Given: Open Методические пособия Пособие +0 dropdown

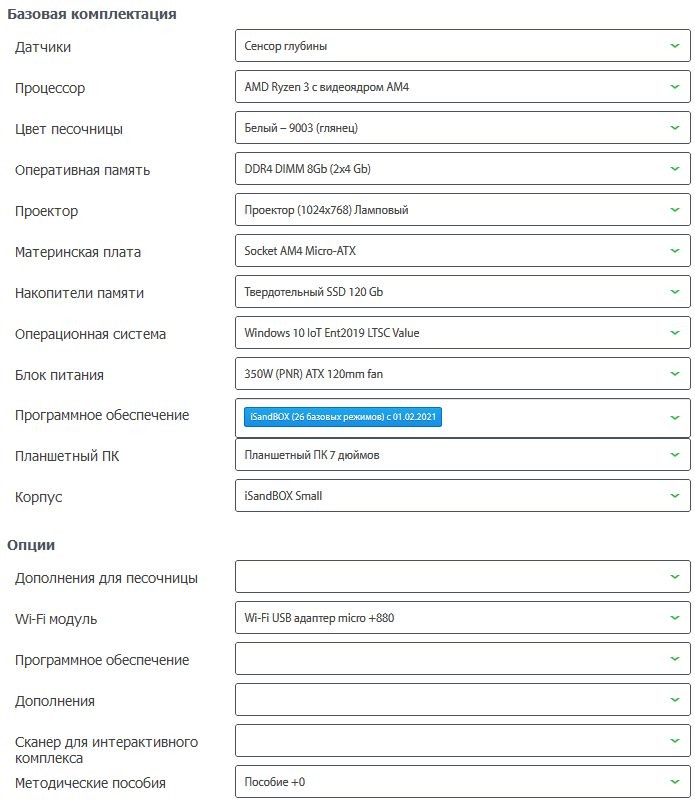Looking at the screenshot, I should pyautogui.click(x=462, y=781).
